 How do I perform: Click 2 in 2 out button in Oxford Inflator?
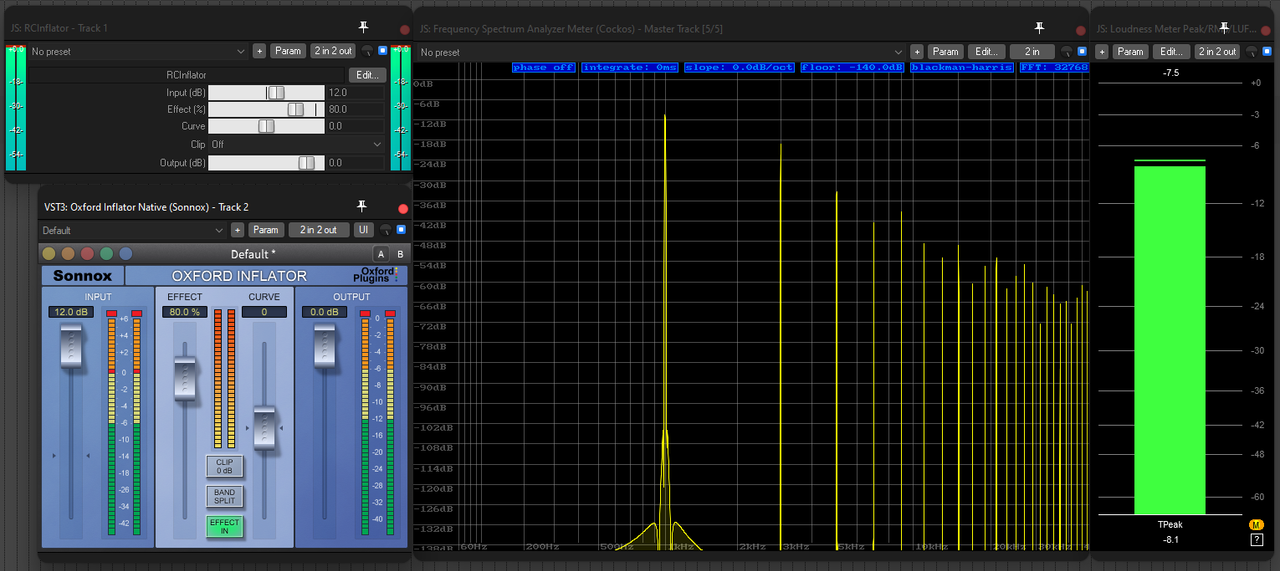(319, 230)
